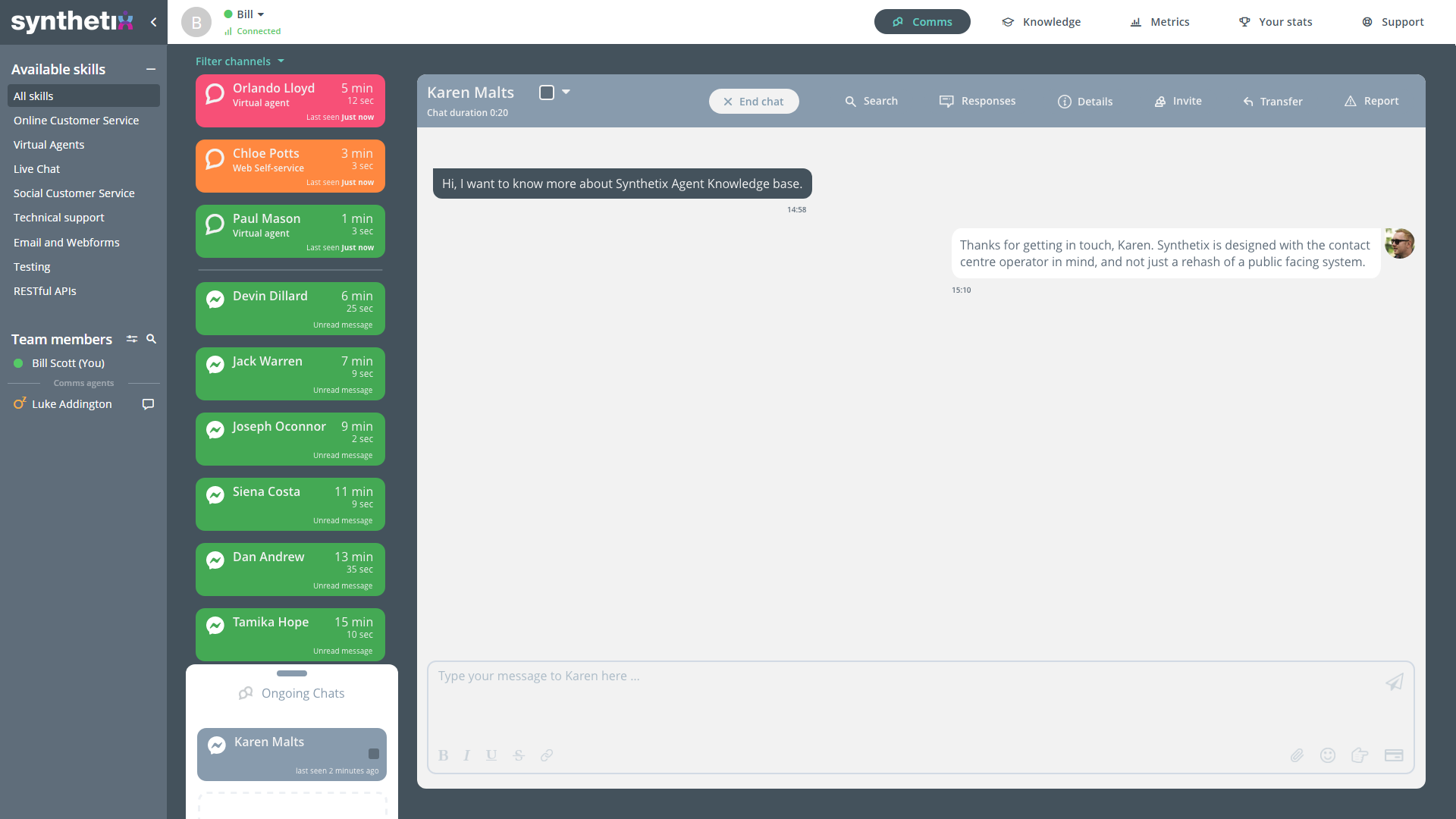Insert a hyperlink into message

pyautogui.click(x=547, y=755)
